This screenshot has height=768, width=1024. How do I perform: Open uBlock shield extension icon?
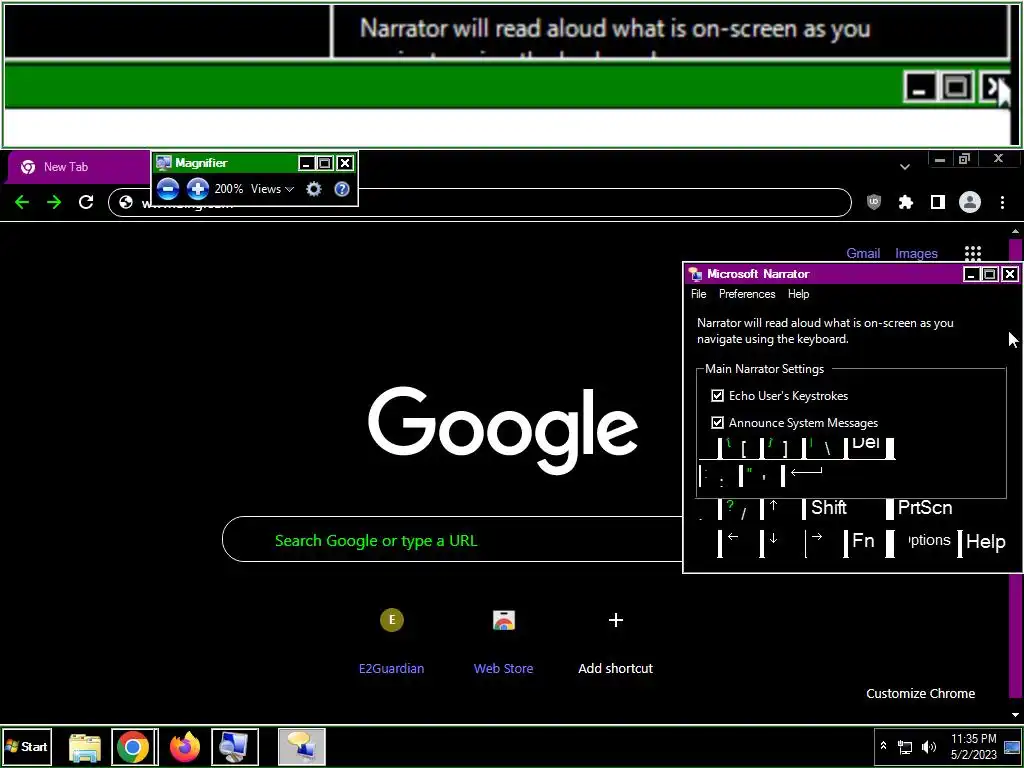874,202
